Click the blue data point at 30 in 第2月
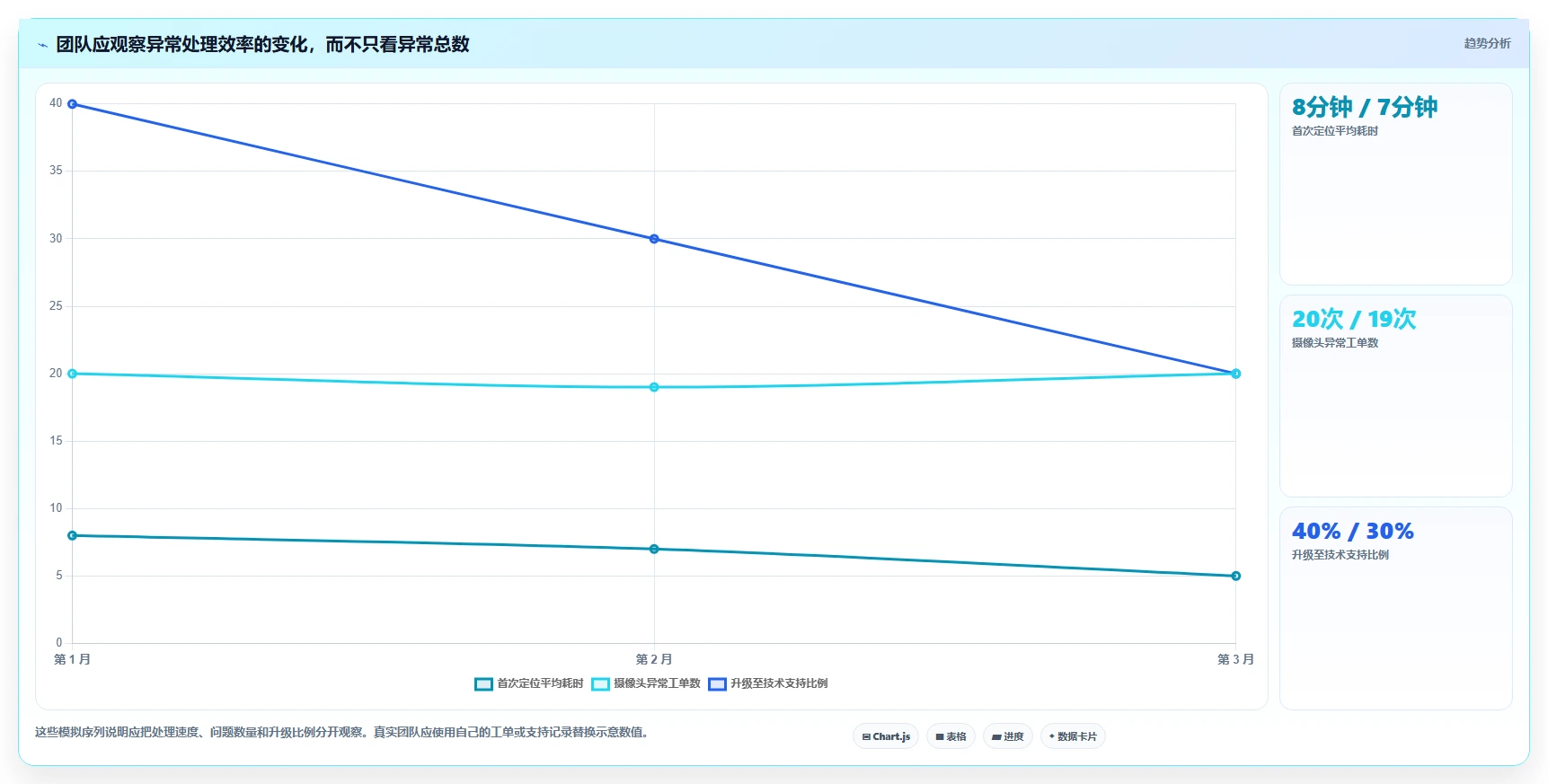The image size is (1548, 784). tap(654, 239)
